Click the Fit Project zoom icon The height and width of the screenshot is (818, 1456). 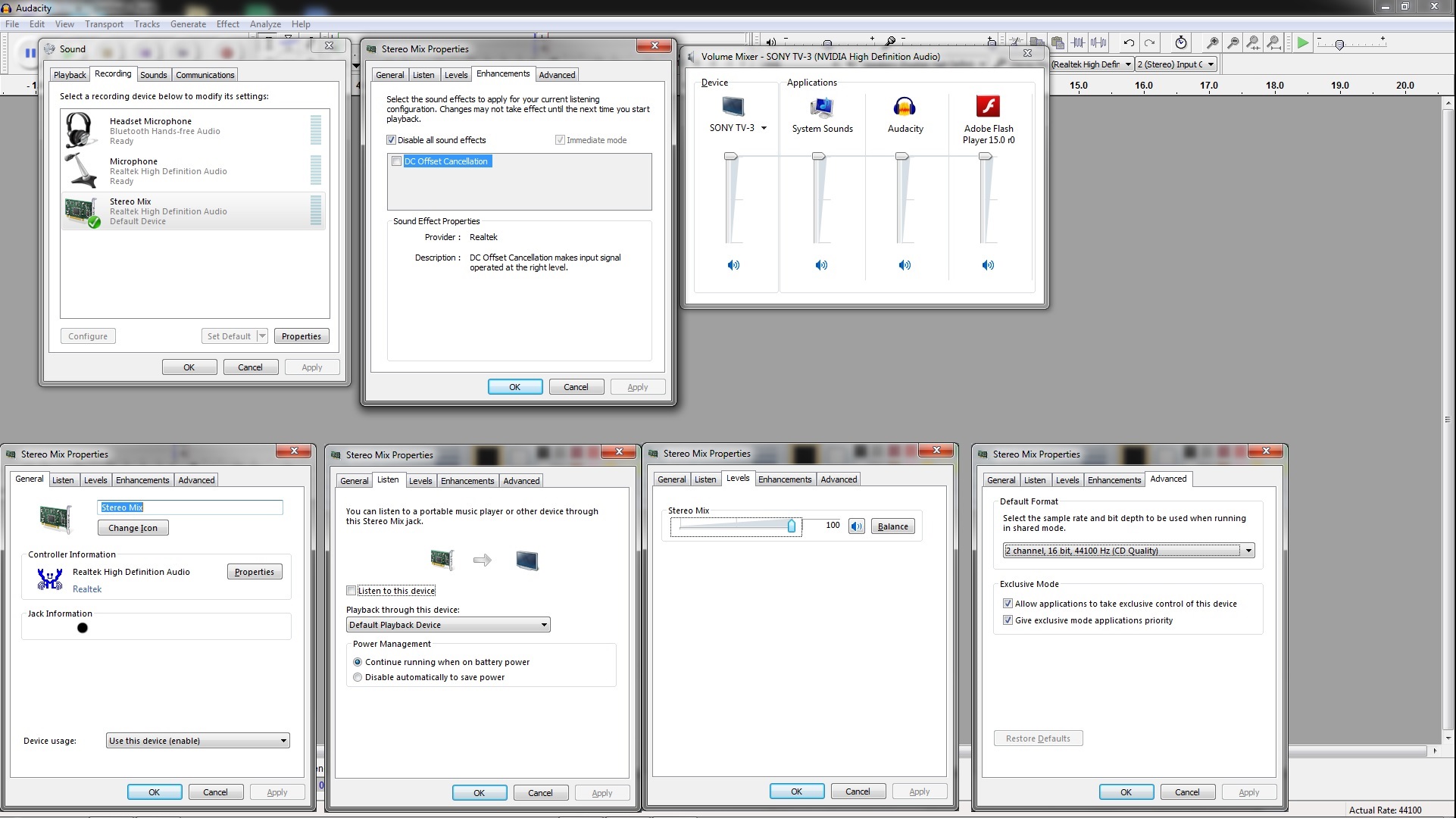(1274, 42)
